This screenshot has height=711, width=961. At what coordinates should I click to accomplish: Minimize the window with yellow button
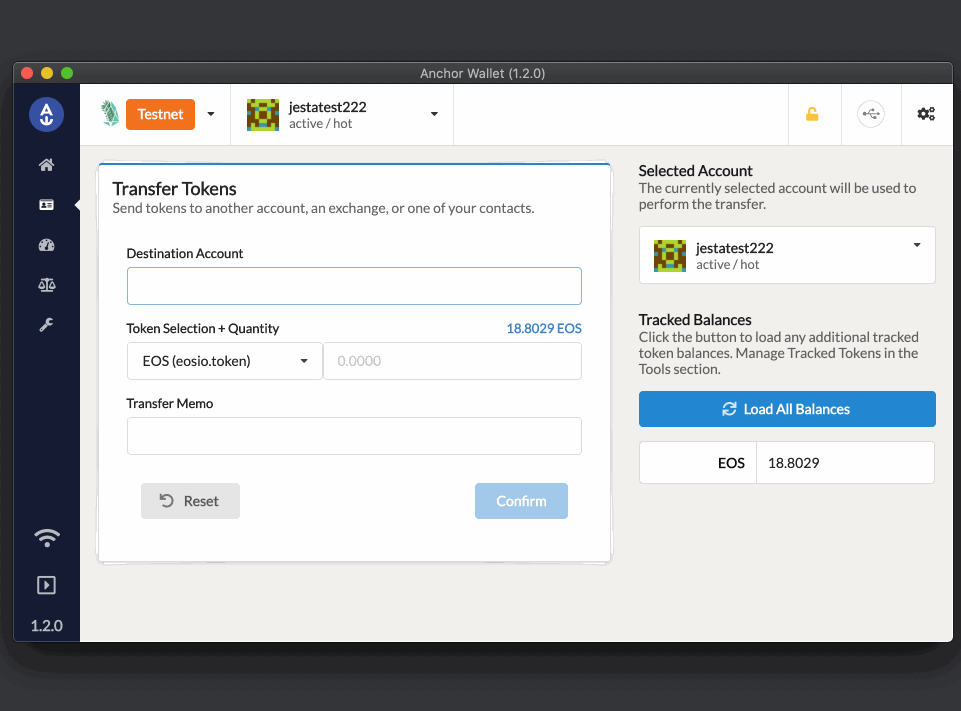click(47, 73)
